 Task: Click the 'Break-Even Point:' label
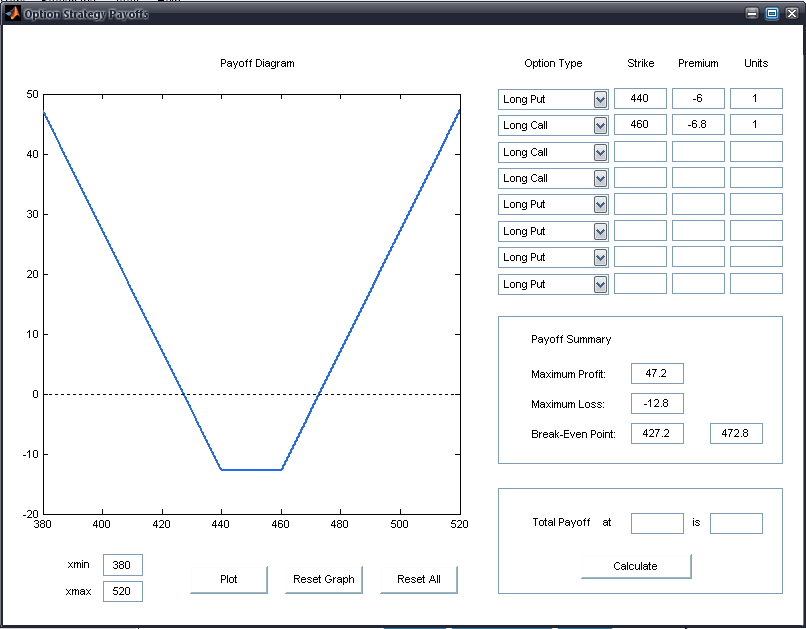pyautogui.click(x=573, y=434)
